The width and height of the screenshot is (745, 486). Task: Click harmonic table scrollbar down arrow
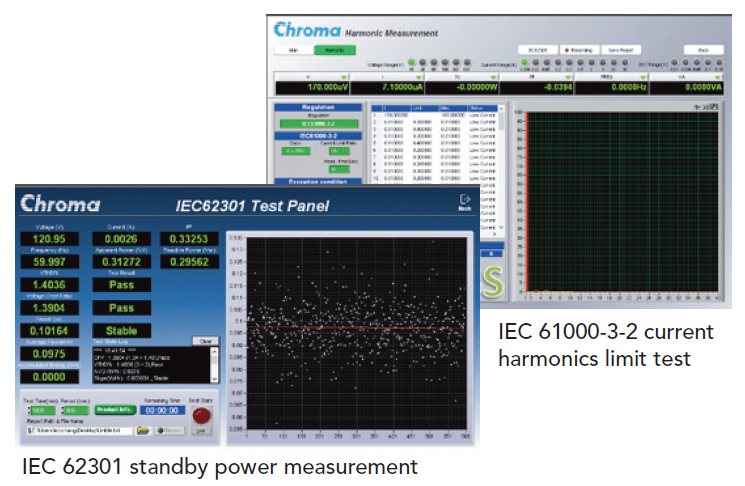tap(501, 228)
